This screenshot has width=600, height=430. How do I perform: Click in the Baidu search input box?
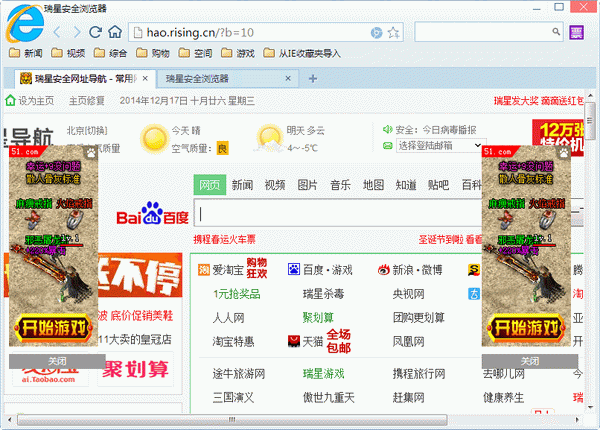tap(338, 213)
